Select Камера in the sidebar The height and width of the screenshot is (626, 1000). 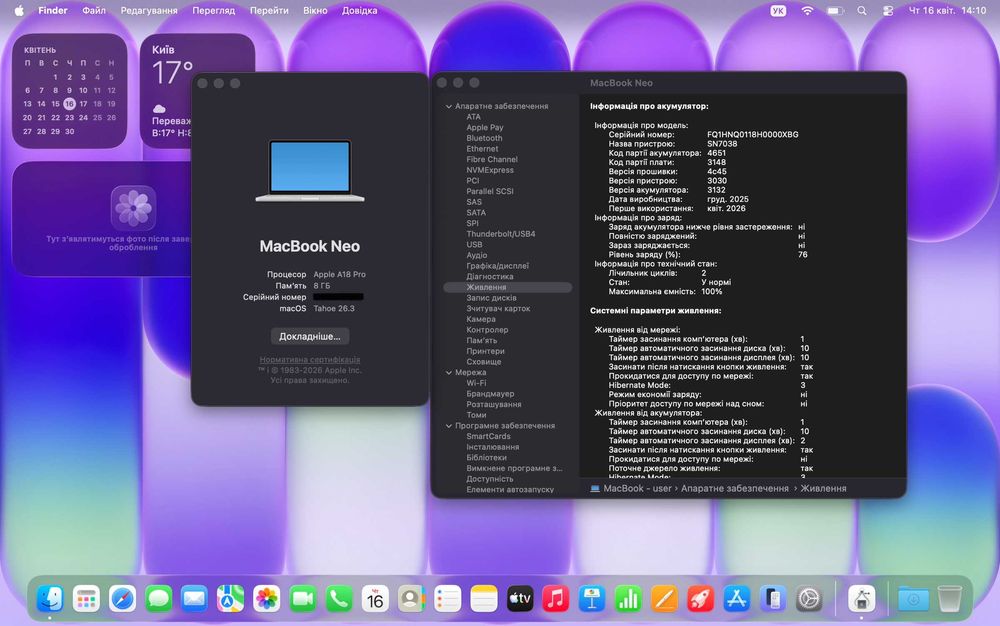coord(481,319)
